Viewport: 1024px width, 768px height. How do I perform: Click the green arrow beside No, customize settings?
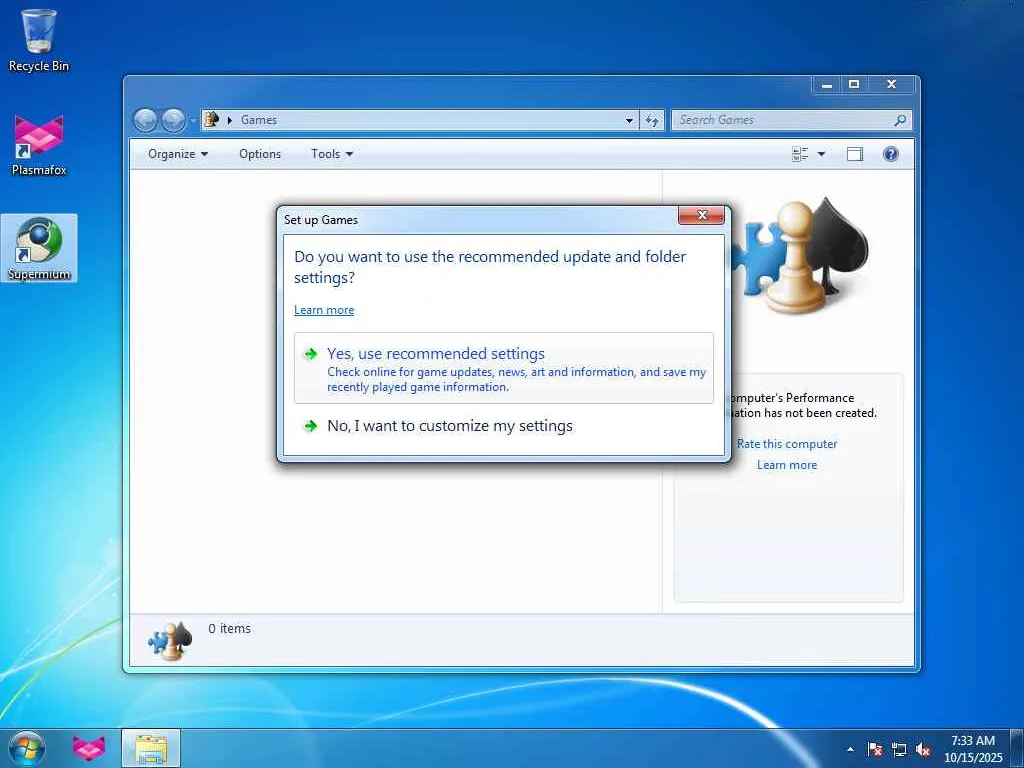point(311,426)
